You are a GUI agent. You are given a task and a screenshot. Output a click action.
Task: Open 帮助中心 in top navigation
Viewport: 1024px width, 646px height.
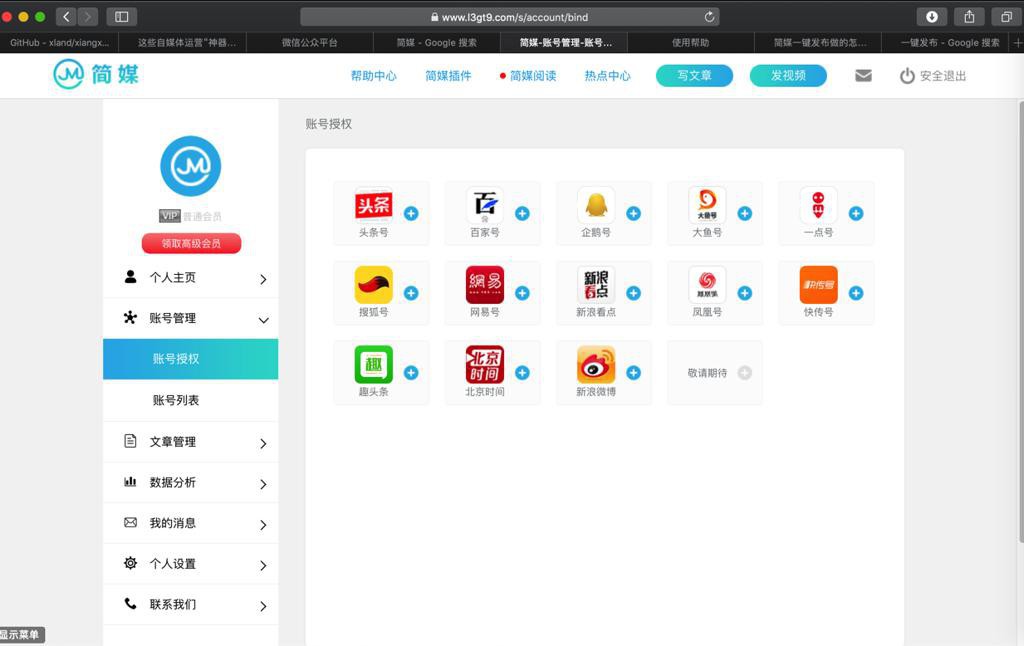(x=374, y=76)
